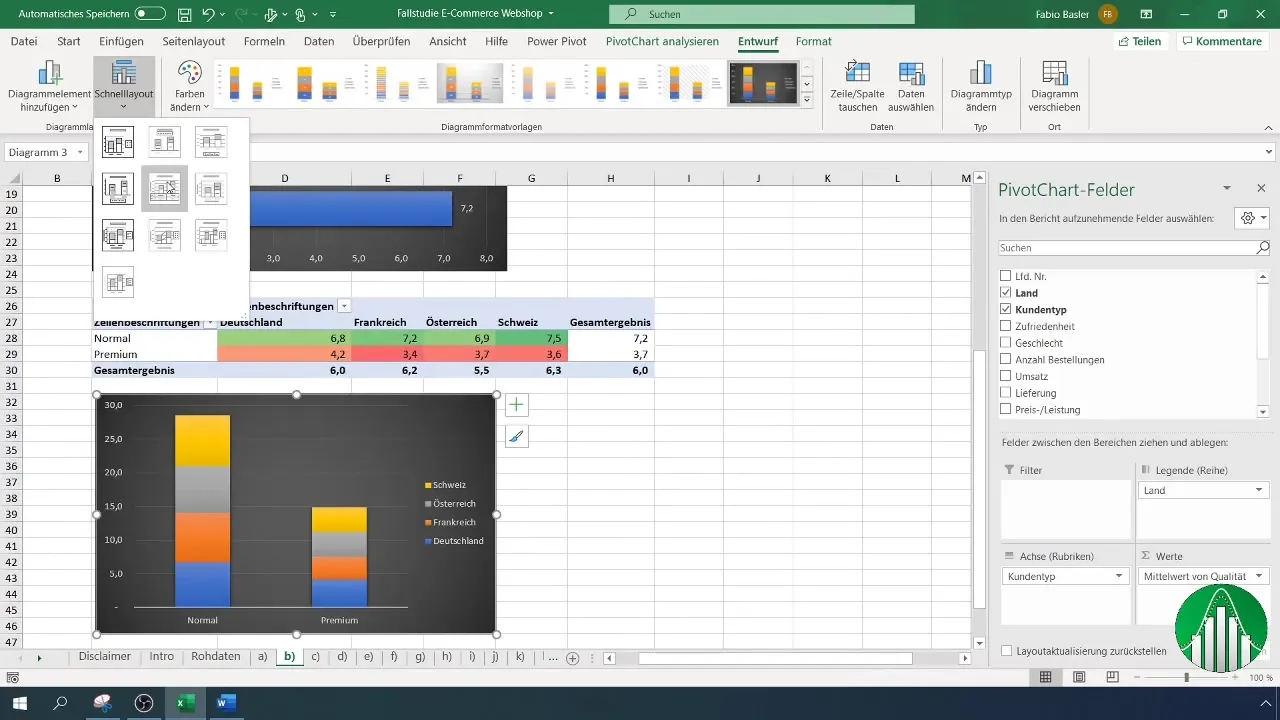Click the field list Suchen input
1280x720 pixels.
(1126, 247)
